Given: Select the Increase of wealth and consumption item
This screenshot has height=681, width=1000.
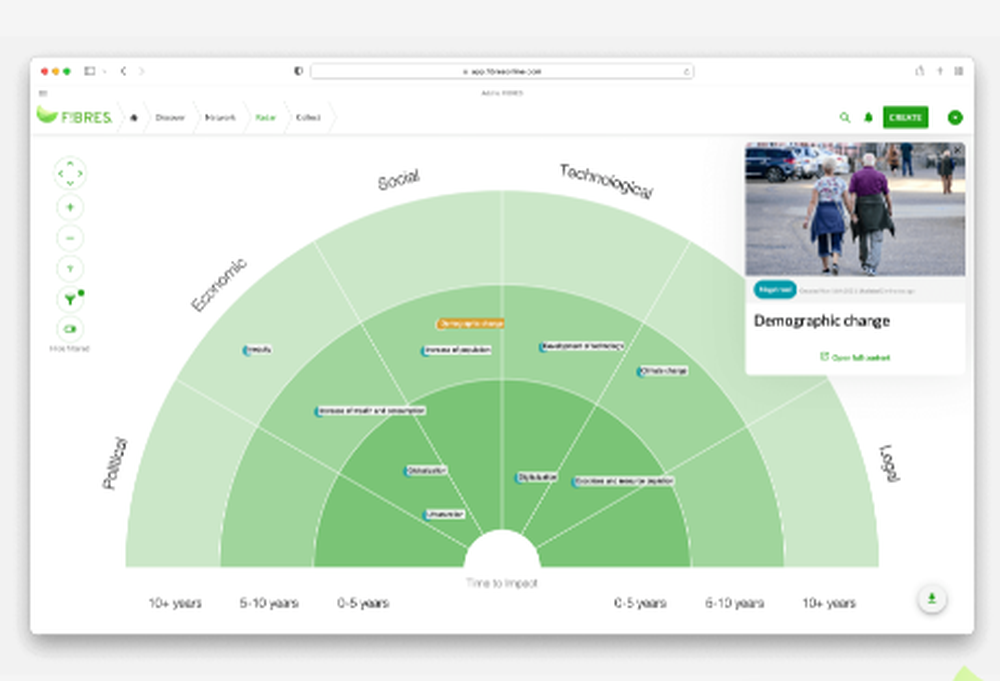Looking at the screenshot, I should (370, 411).
